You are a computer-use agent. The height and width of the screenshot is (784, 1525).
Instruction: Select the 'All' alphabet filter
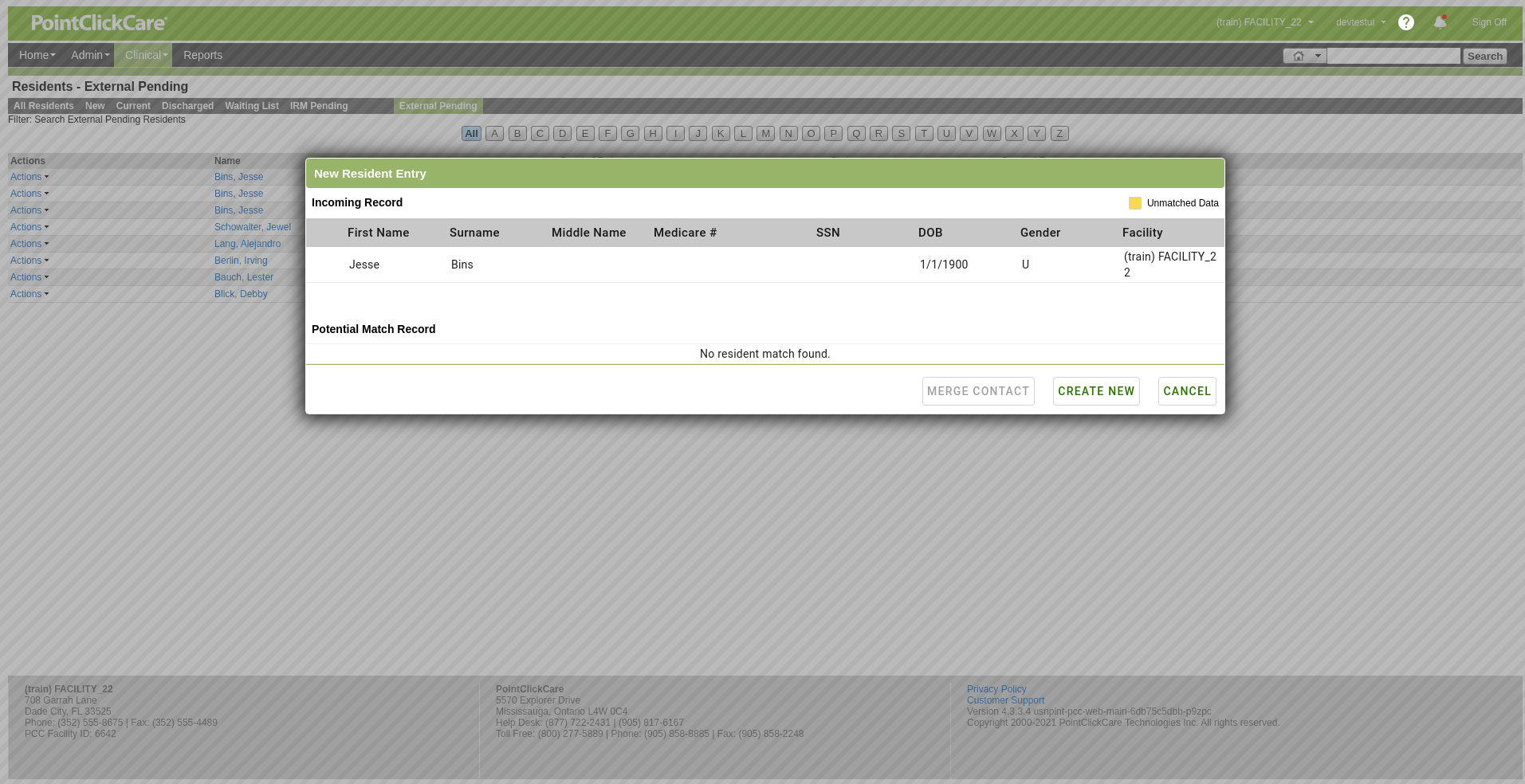[x=471, y=134]
